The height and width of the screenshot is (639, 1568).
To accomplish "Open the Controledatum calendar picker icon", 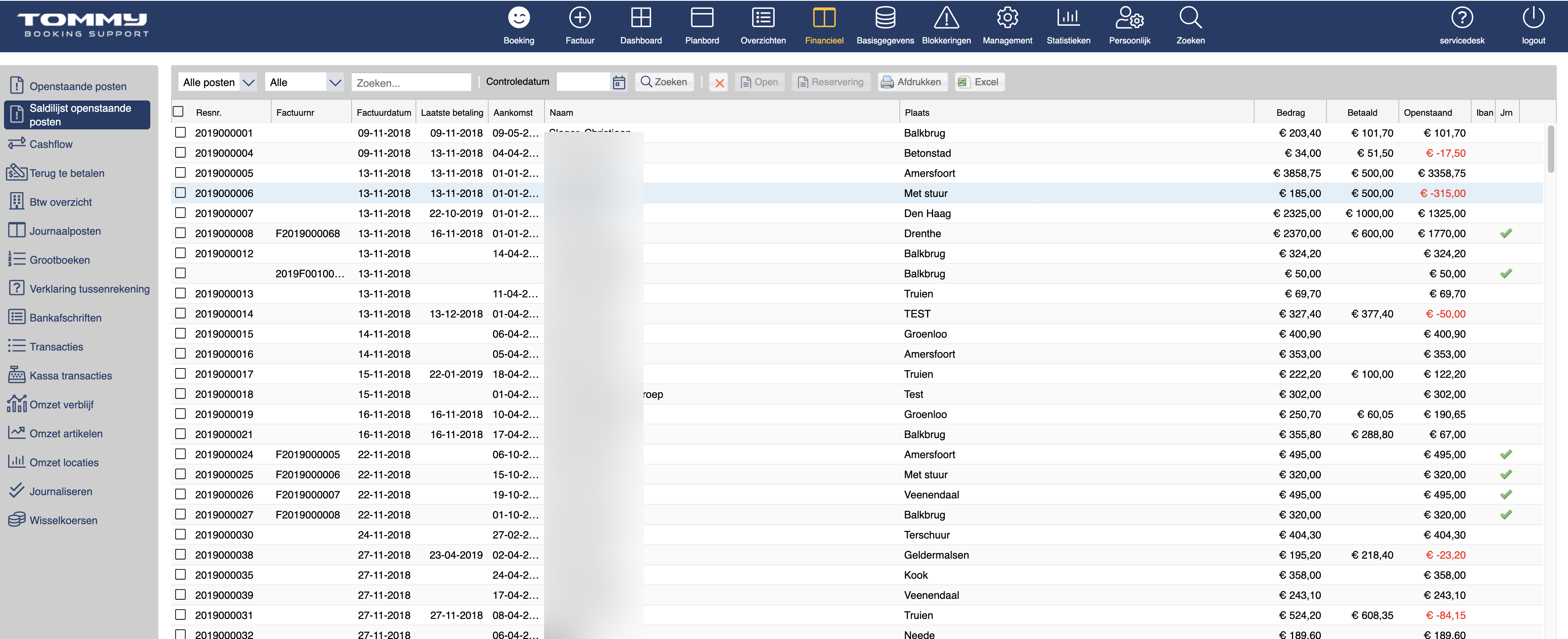I will 618,82.
